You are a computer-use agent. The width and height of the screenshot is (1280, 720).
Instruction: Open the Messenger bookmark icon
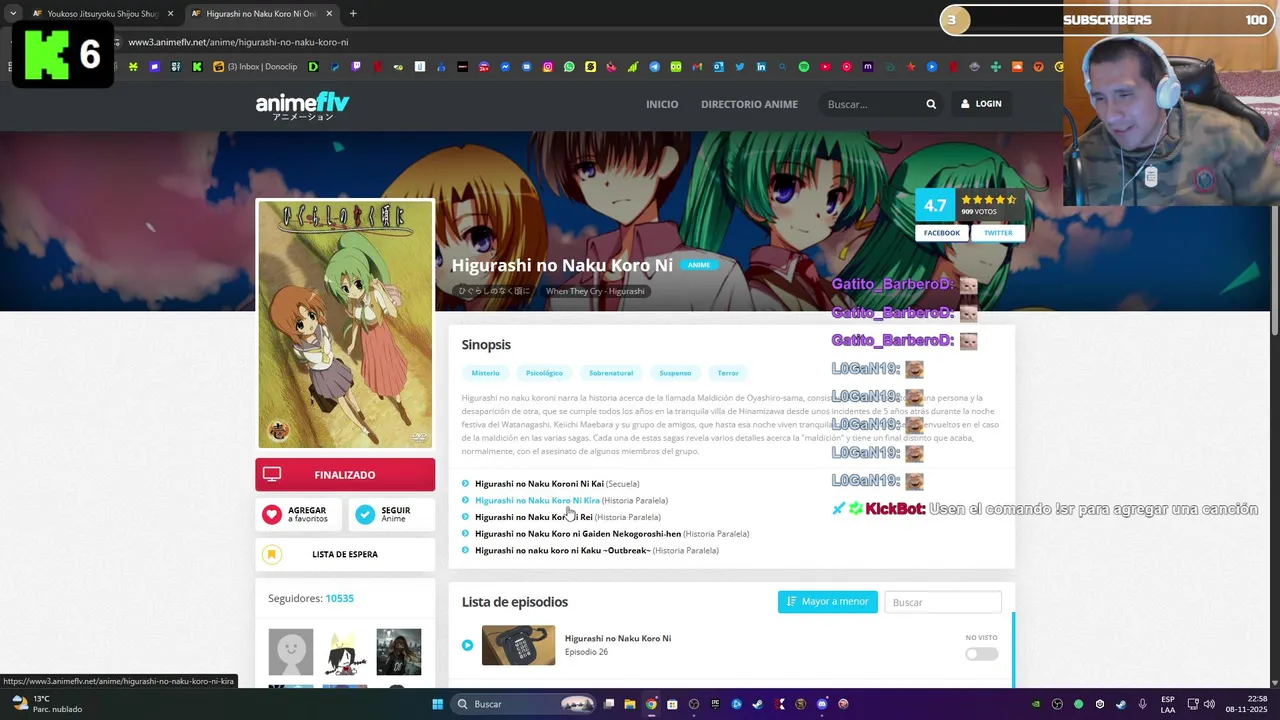[x=505, y=67]
